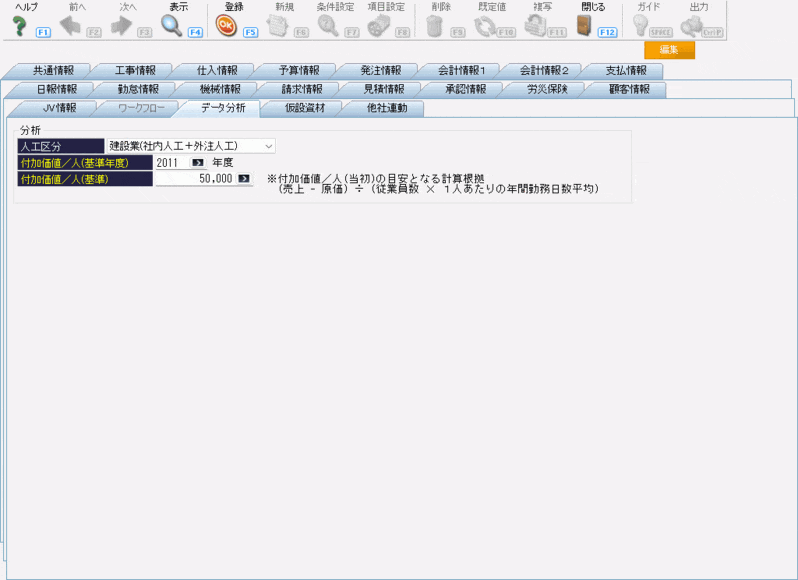798x580 pixels.
Task: Click the 出力 printer icon
Action: point(691,26)
